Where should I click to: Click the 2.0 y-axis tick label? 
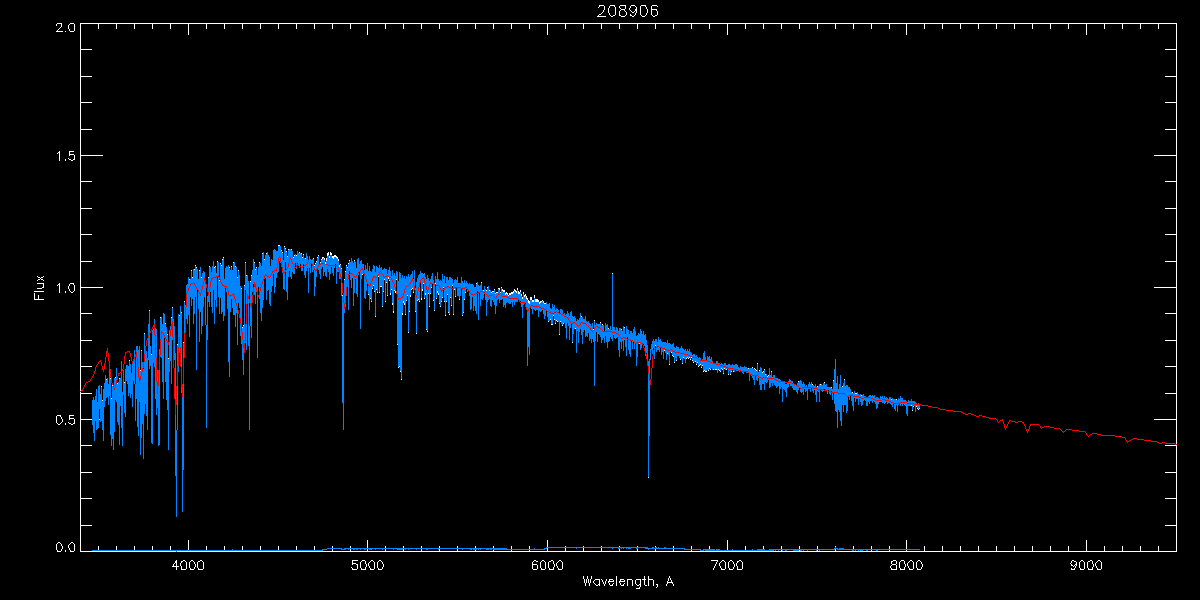click(x=65, y=27)
